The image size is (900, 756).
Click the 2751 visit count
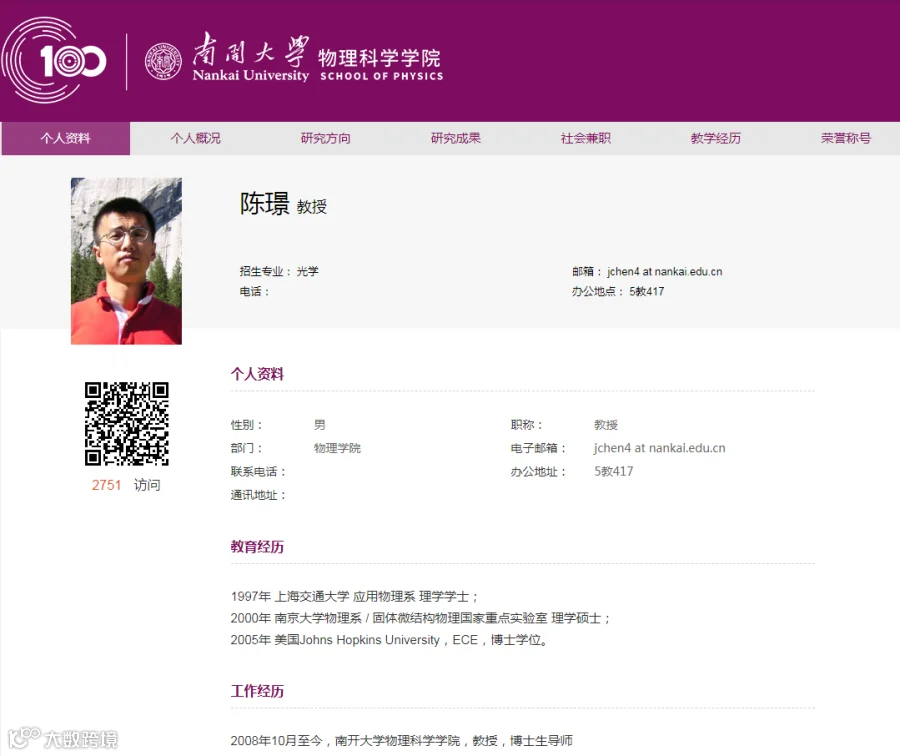coord(106,485)
